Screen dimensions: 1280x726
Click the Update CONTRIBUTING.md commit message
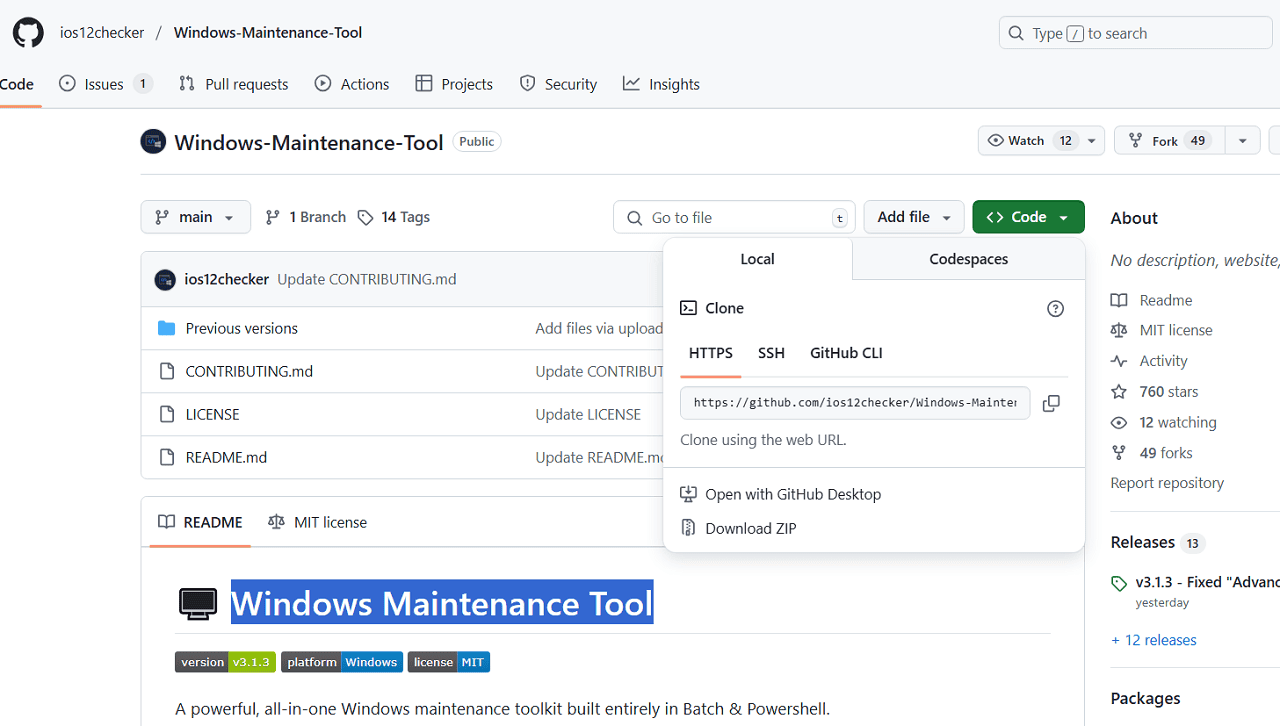tap(367, 279)
